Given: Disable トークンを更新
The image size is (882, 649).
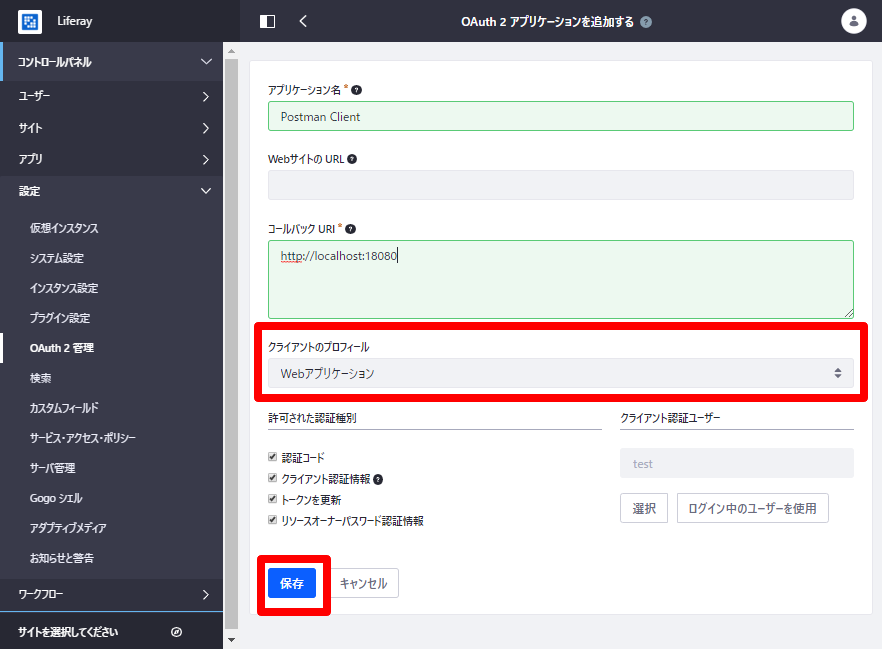Looking at the screenshot, I should [272, 499].
